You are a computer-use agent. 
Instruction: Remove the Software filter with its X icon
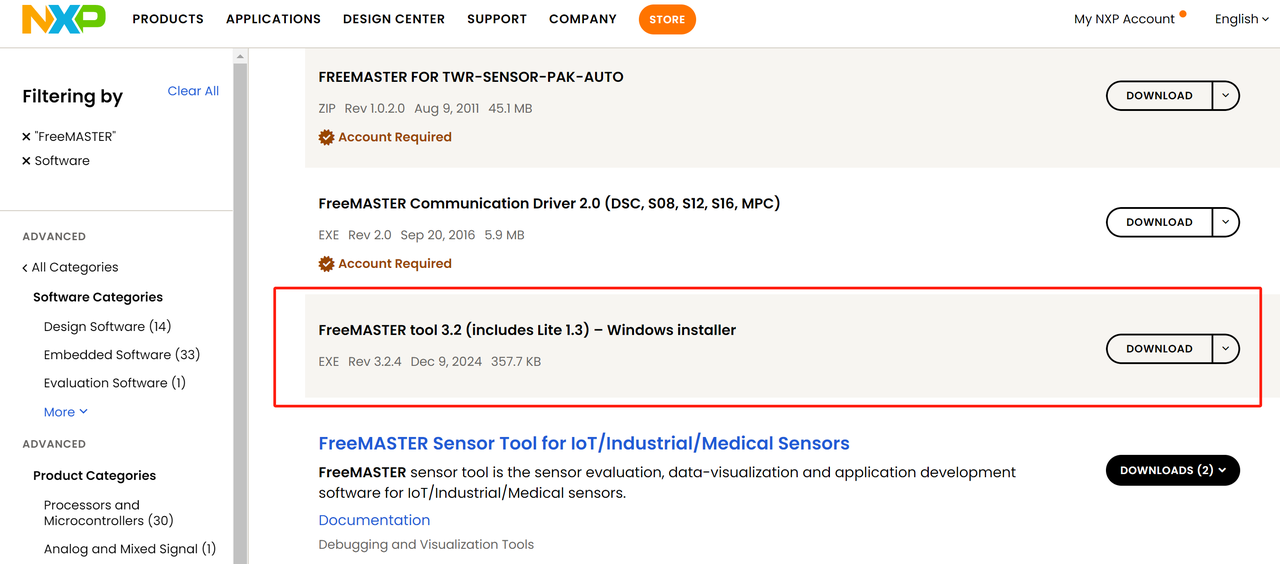tap(26, 161)
